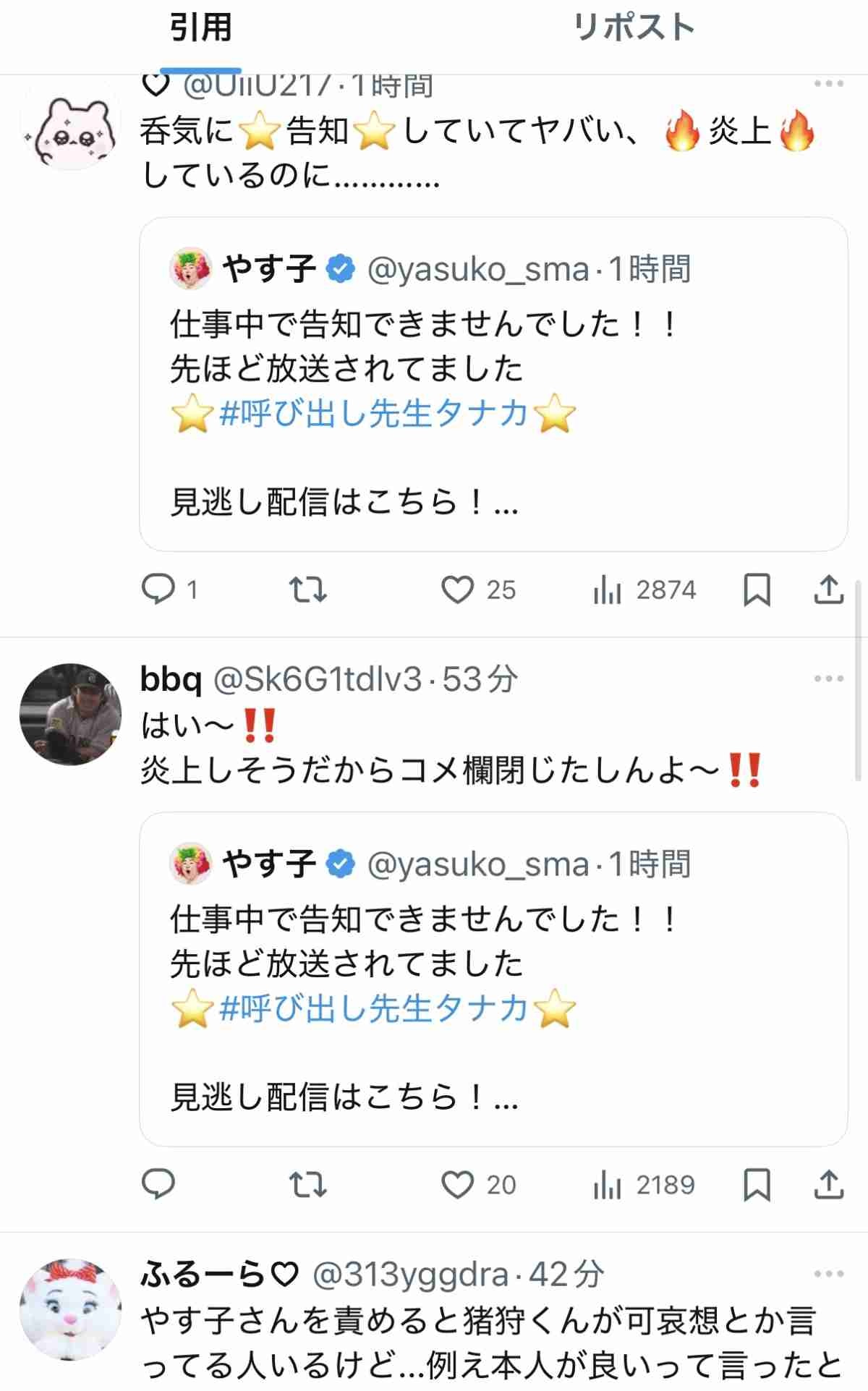Share the first quote post
868x1391 pixels.
pos(829,590)
